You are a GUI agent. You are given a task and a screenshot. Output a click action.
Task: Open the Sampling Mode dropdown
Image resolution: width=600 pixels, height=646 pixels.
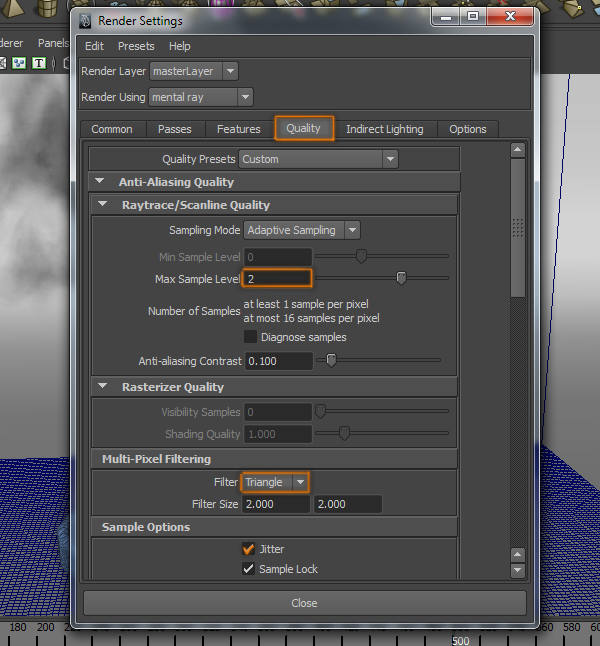pos(303,230)
